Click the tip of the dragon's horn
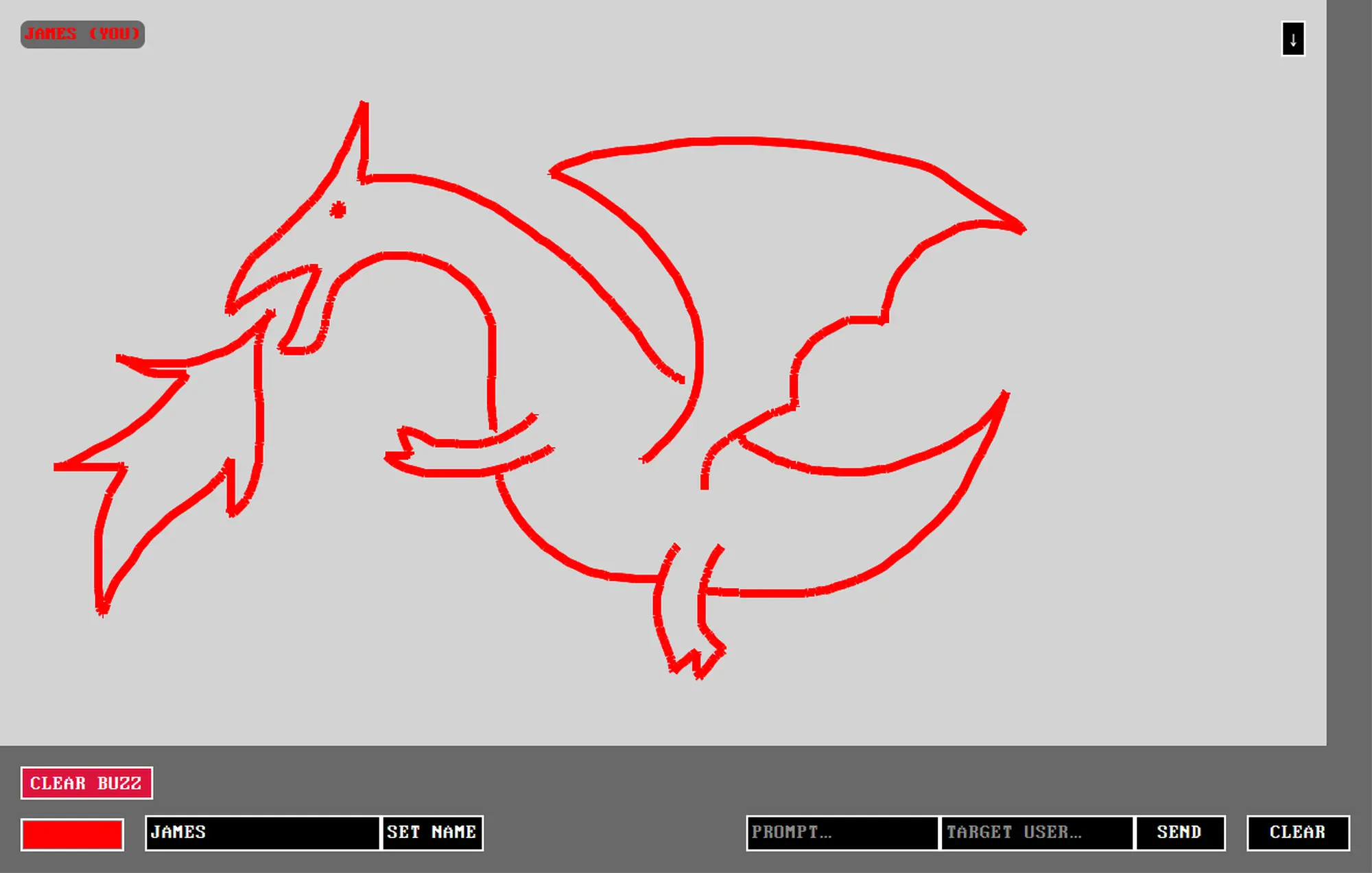 [x=364, y=105]
